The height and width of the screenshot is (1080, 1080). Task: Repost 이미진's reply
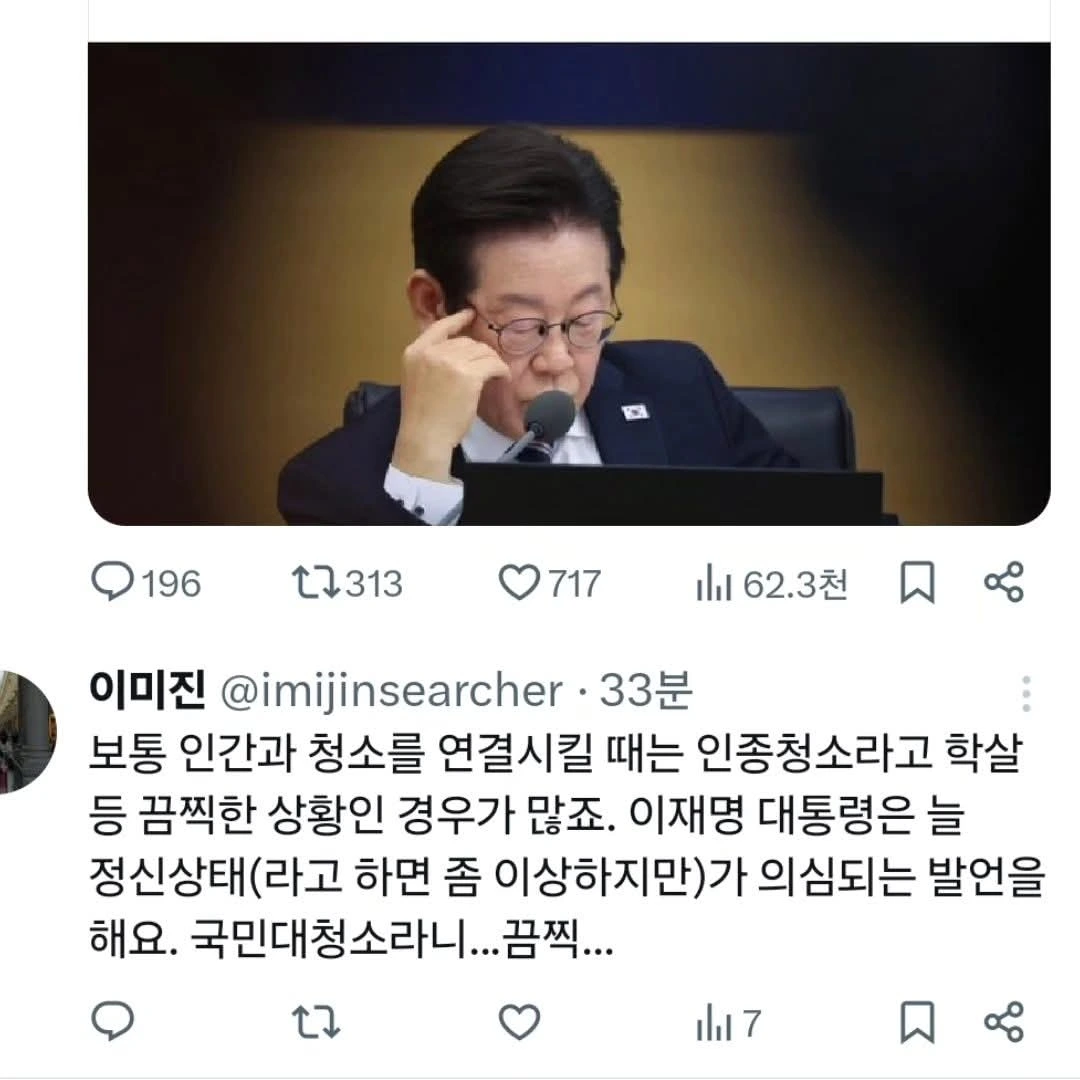[x=315, y=1022]
